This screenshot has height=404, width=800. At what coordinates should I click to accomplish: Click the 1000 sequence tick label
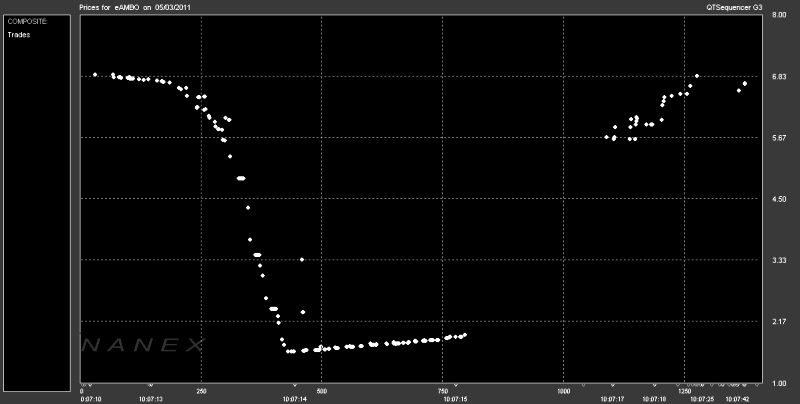[x=564, y=391]
